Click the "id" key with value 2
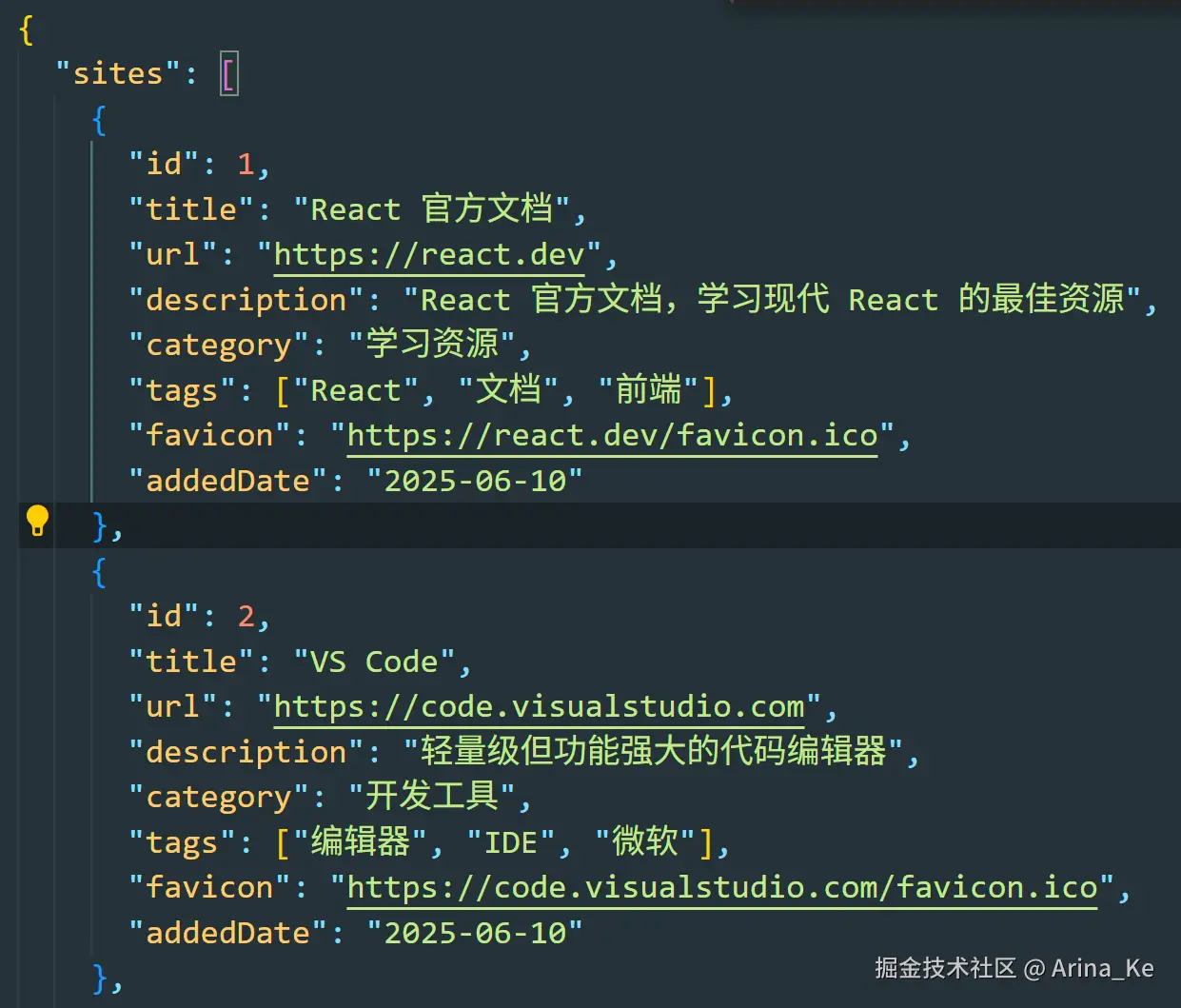1181x1008 pixels. (164, 617)
